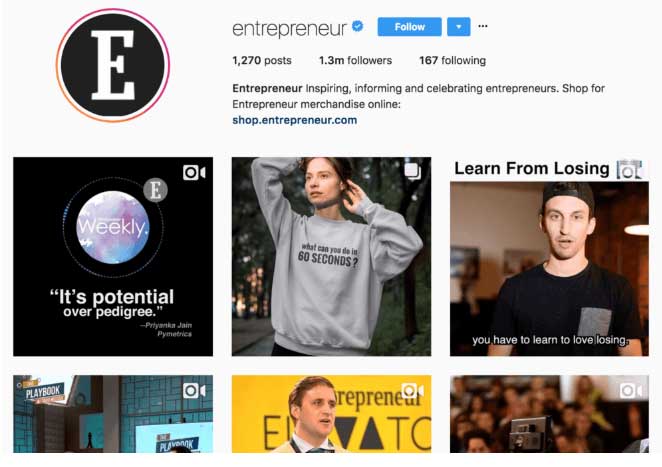
Task: Click the 1,270 posts count
Action: tap(262, 60)
